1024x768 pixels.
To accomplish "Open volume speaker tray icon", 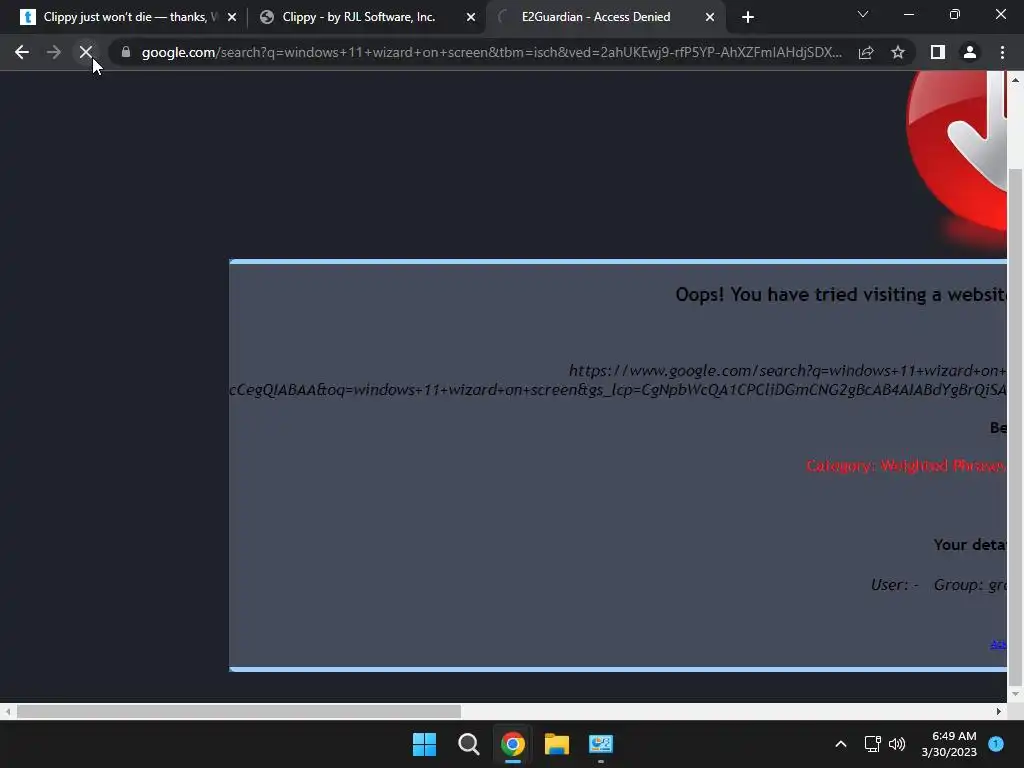I will (897, 744).
